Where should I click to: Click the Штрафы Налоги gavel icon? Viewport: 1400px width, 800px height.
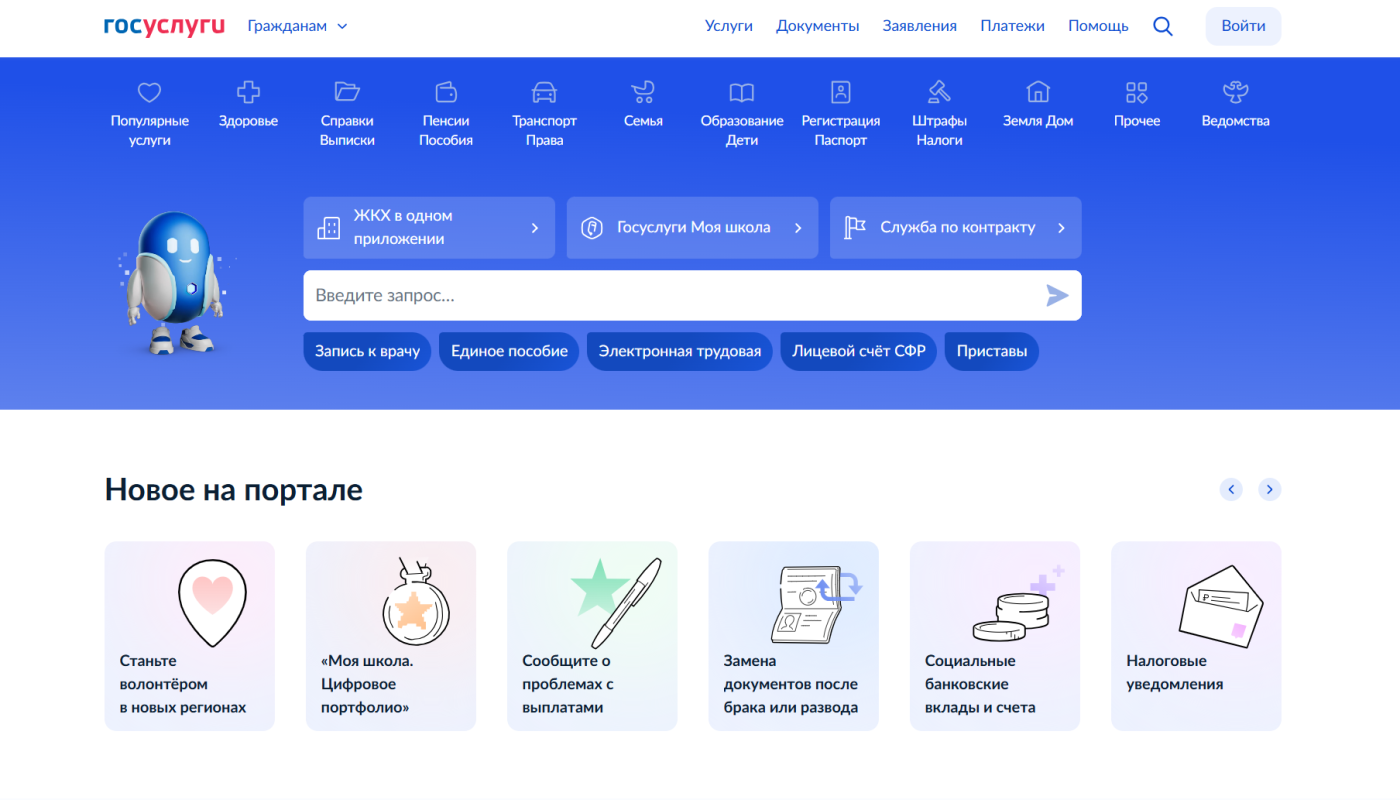[x=939, y=93]
